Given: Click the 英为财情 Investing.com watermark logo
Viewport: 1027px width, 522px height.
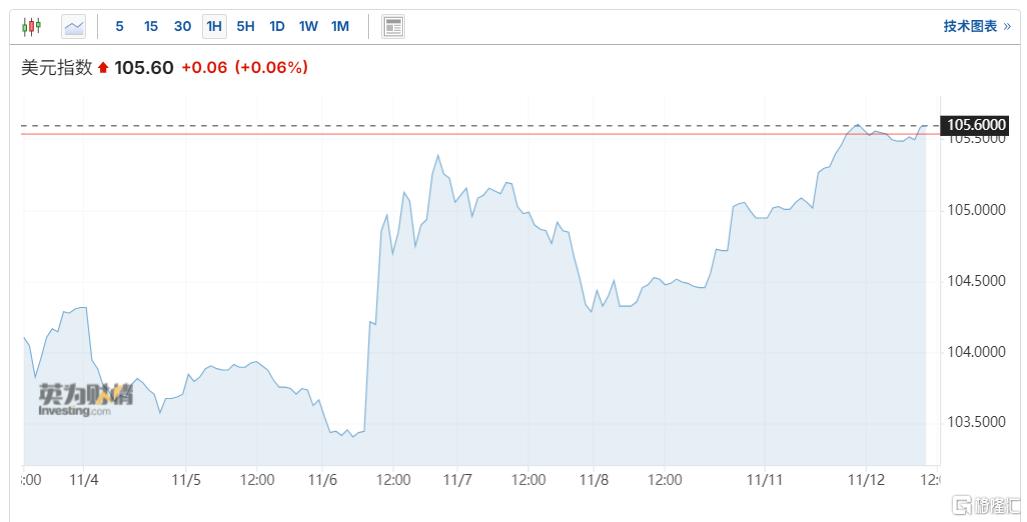Looking at the screenshot, I should click(x=85, y=400).
